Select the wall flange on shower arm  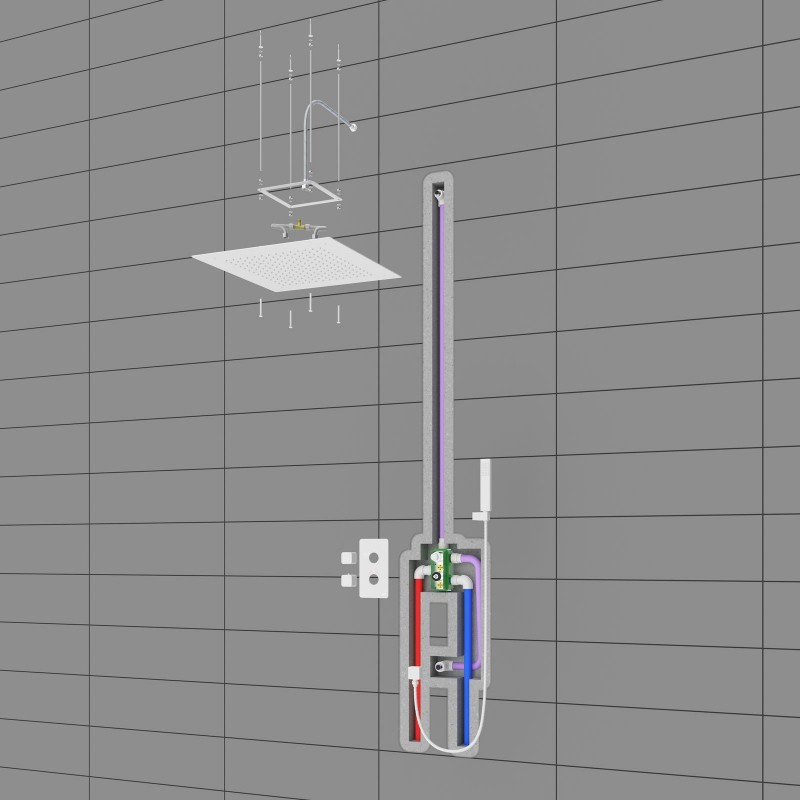tap(354, 126)
